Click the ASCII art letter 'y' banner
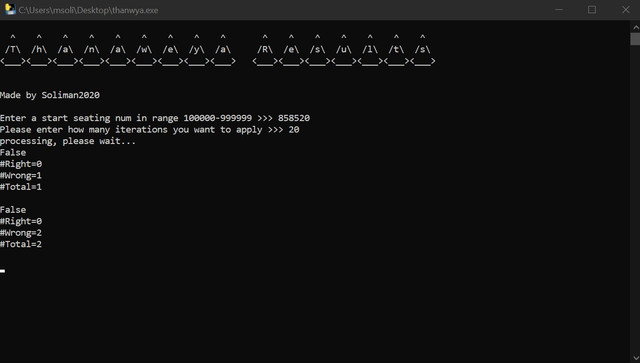Screen dimensions: 640x363 pyautogui.click(x=196, y=50)
